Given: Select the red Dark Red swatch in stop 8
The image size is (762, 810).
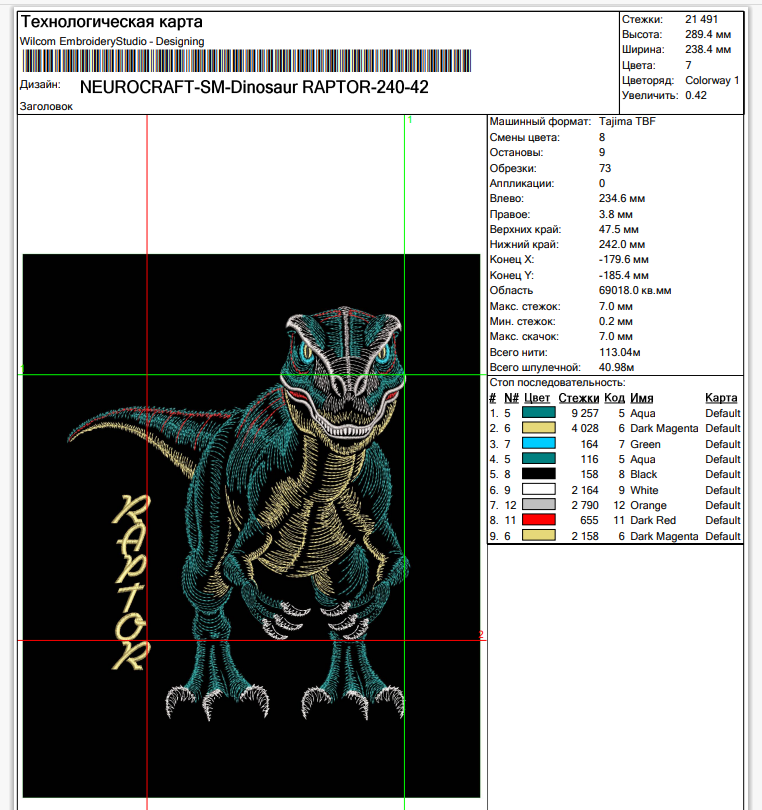Looking at the screenshot, I should pyautogui.click(x=539, y=521).
